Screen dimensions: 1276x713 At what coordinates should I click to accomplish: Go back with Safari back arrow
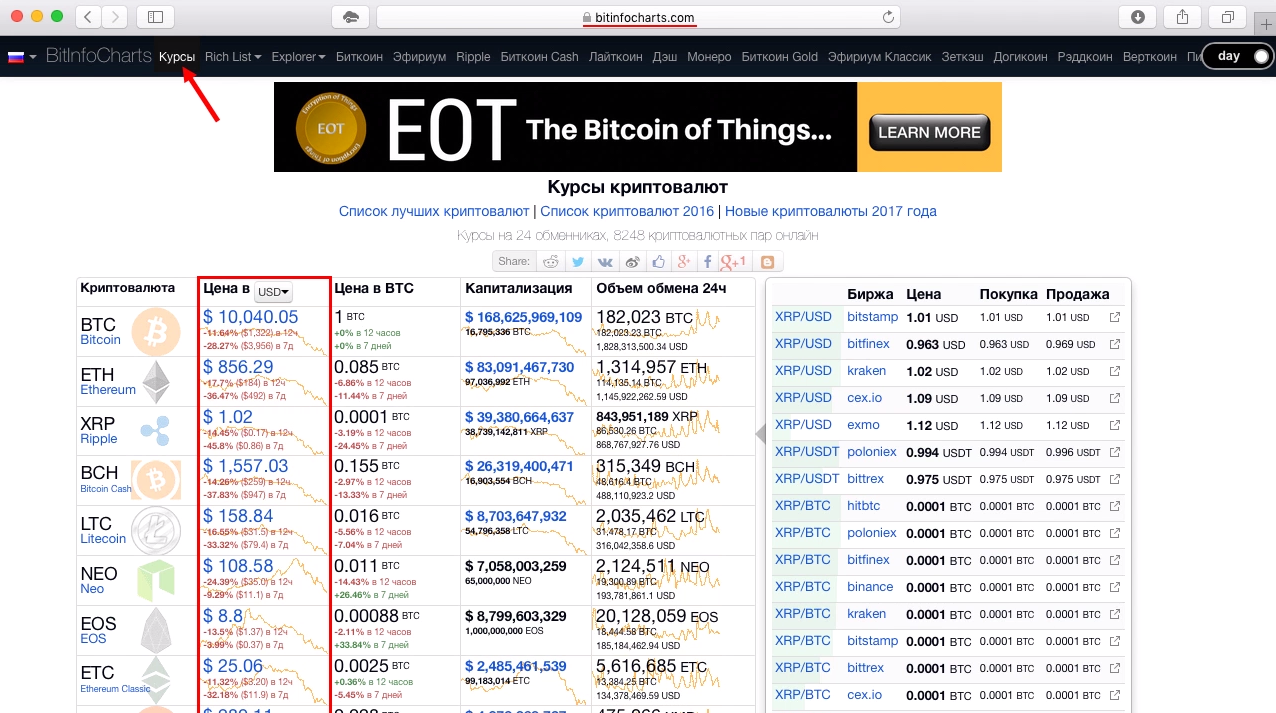[x=89, y=17]
